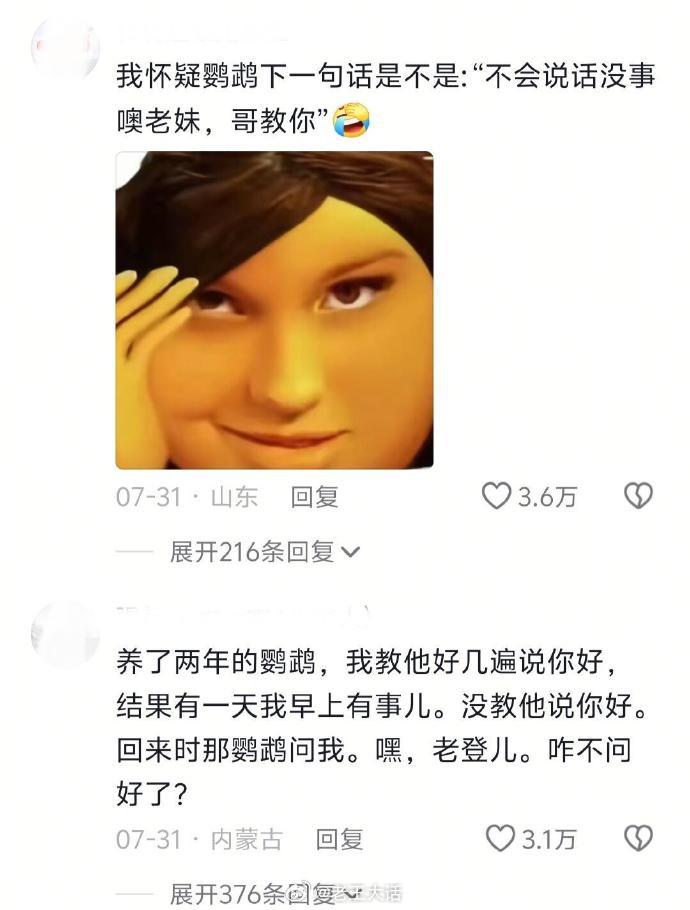Dislike the second comment from 内蒙古
This screenshot has width=690, height=910.
pos(638,839)
